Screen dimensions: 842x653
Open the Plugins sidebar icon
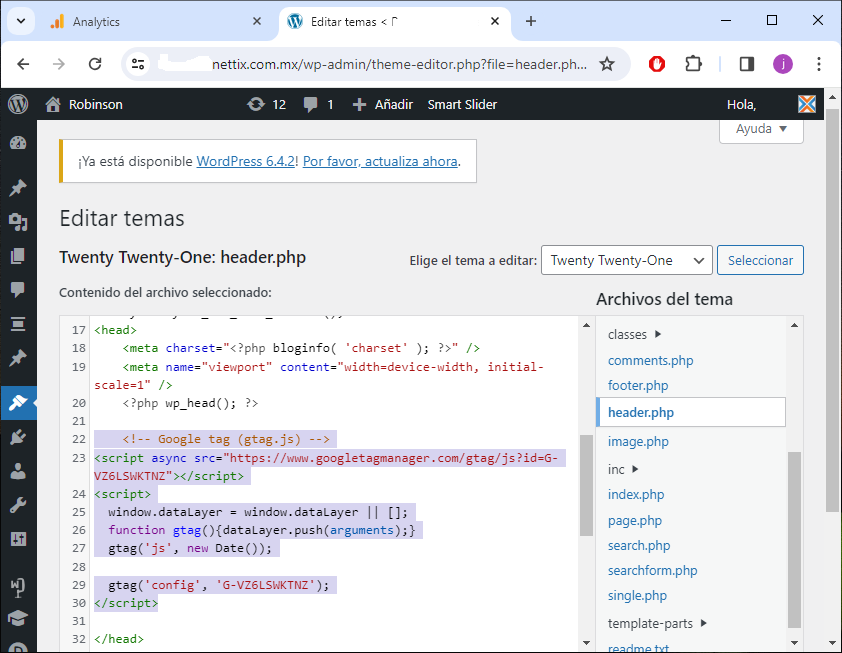click(x=17, y=437)
